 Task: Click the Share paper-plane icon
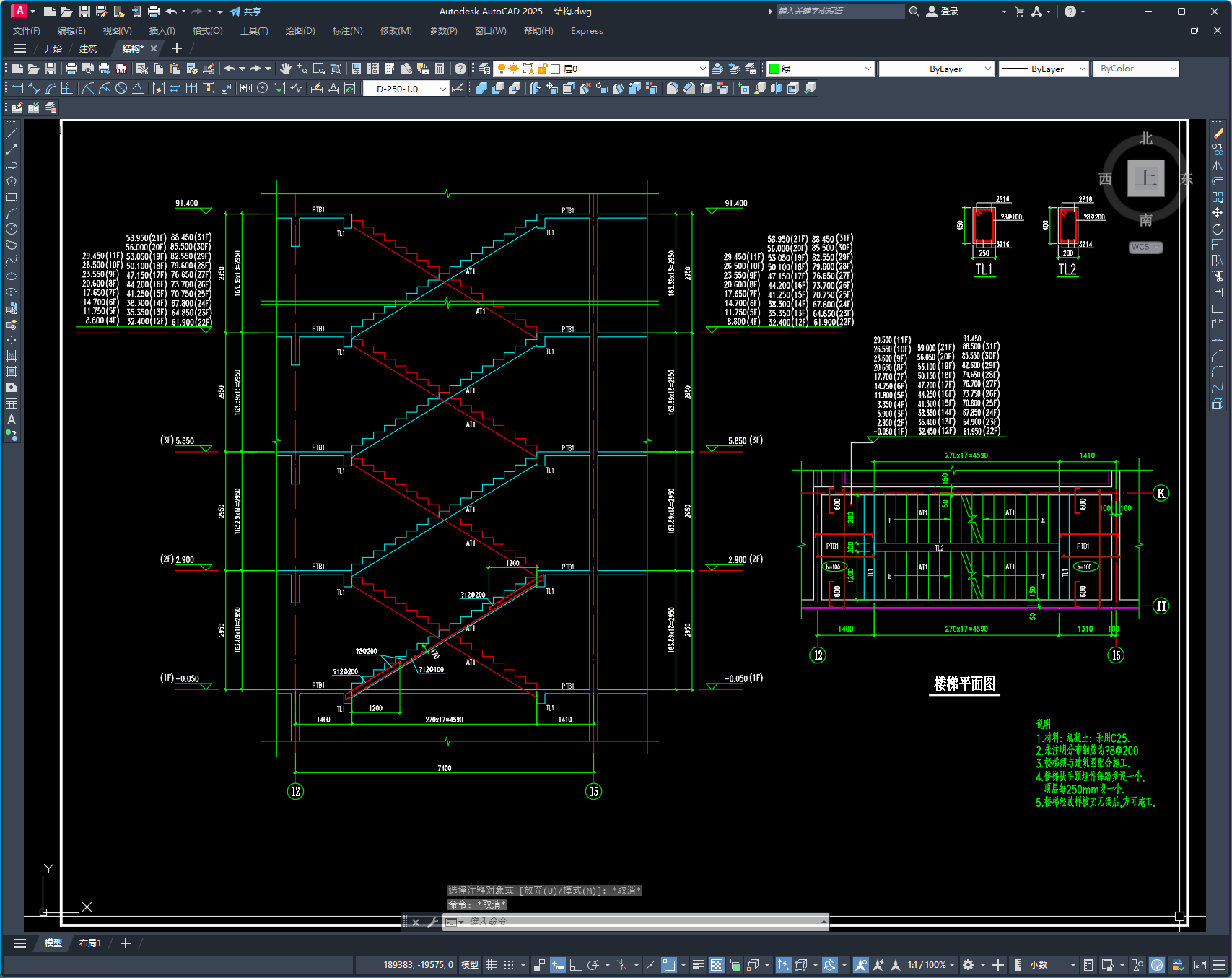235,12
